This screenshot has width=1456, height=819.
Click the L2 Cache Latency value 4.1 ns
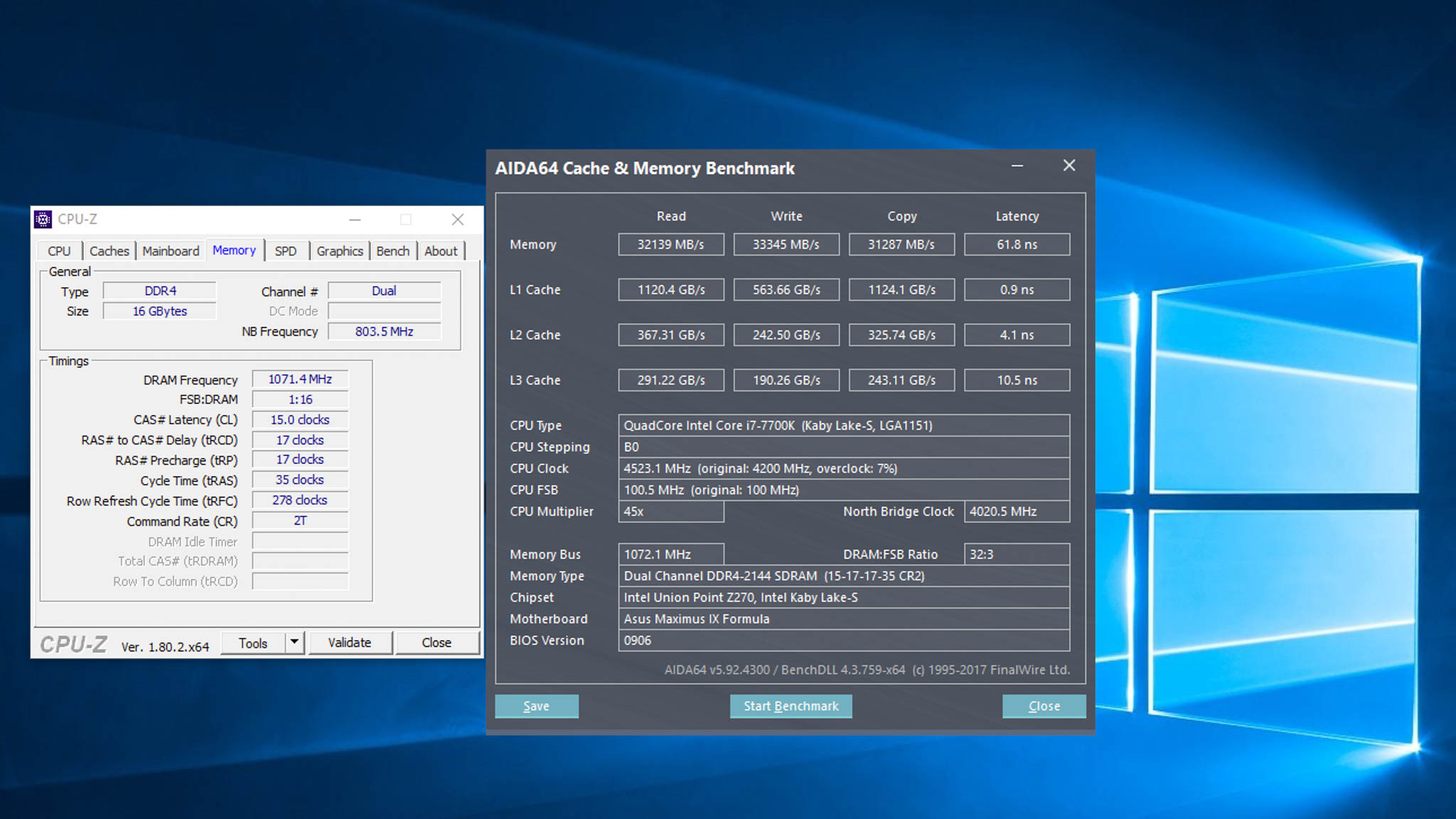[1017, 335]
